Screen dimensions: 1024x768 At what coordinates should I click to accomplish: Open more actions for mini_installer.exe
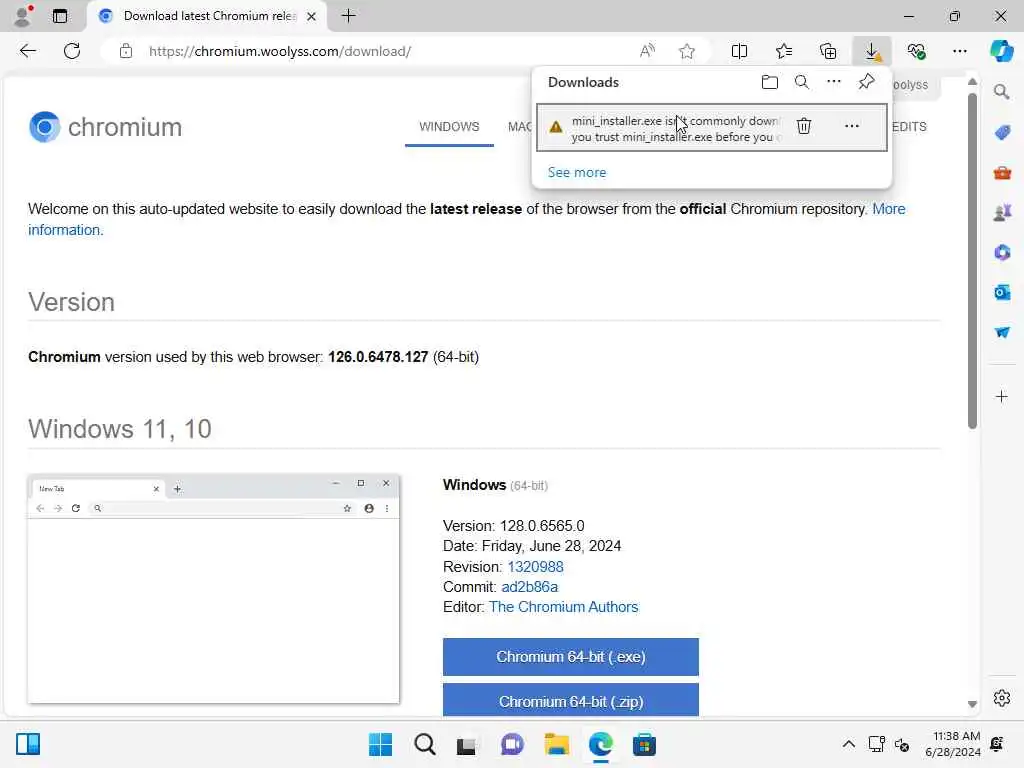pyautogui.click(x=852, y=126)
